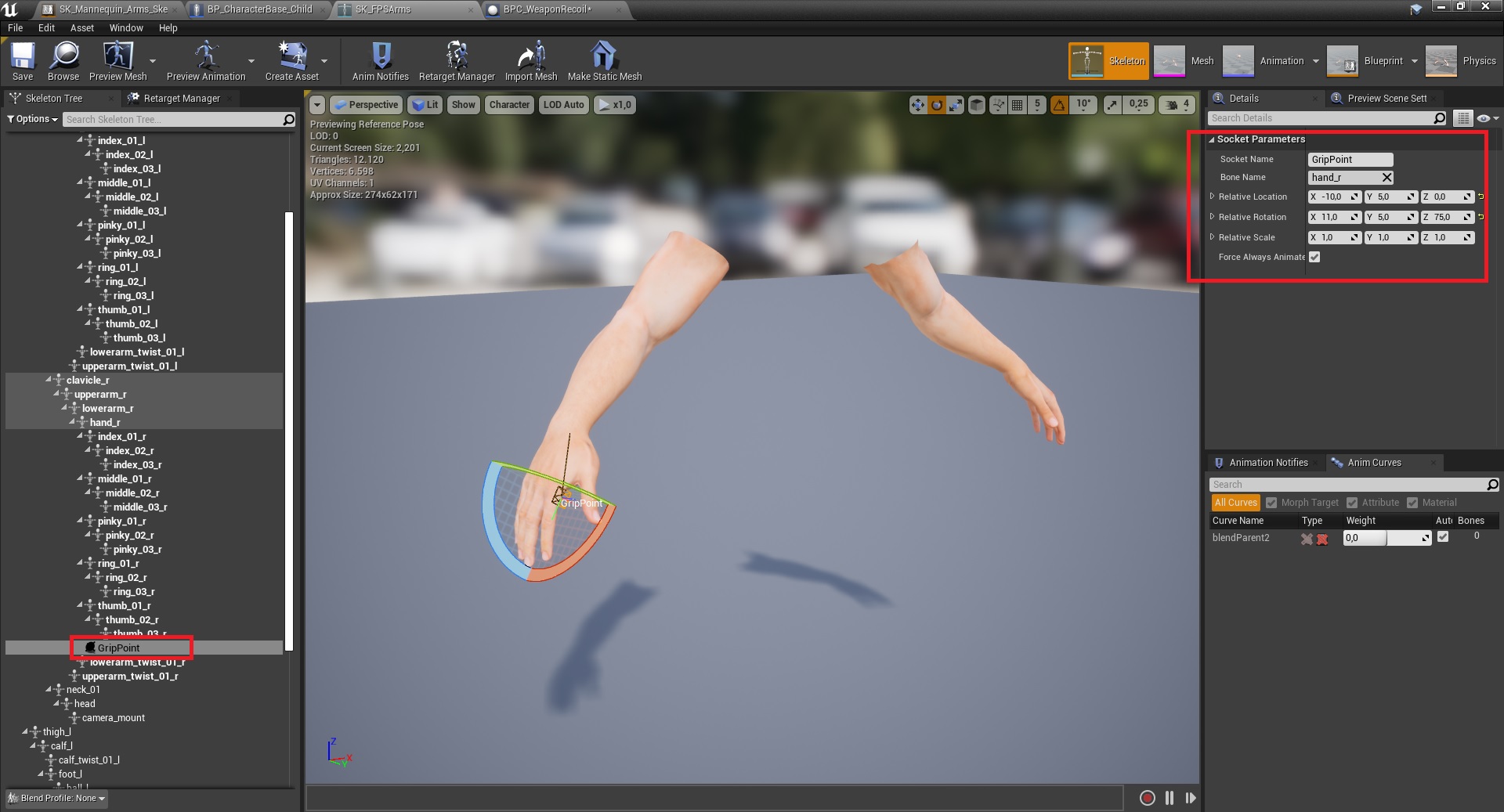Viewport: 1504px width, 812px height.
Task: Toggle the Force Always Animate checkbox
Action: [x=1314, y=257]
